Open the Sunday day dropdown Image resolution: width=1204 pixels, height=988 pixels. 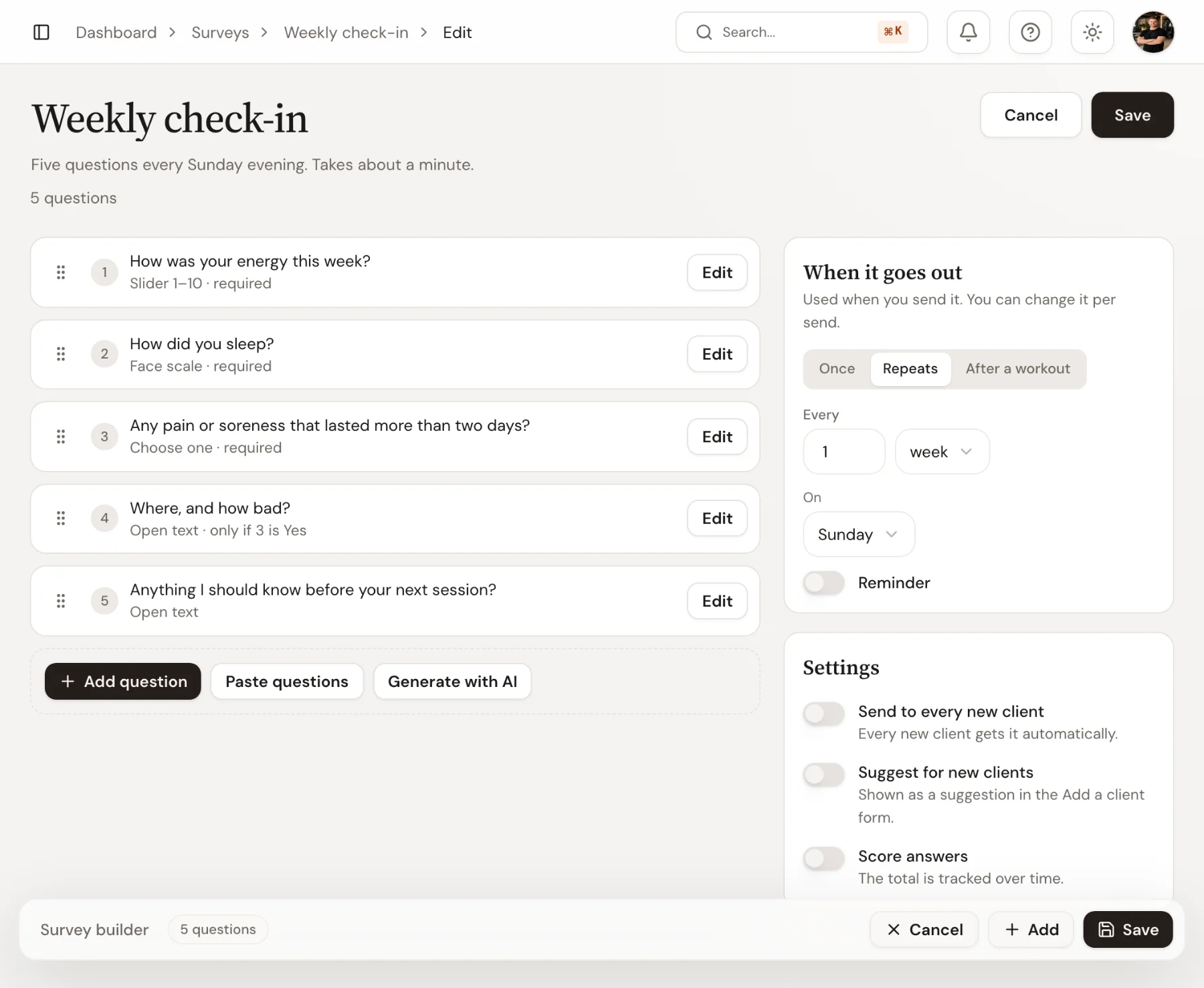pyautogui.click(x=859, y=534)
